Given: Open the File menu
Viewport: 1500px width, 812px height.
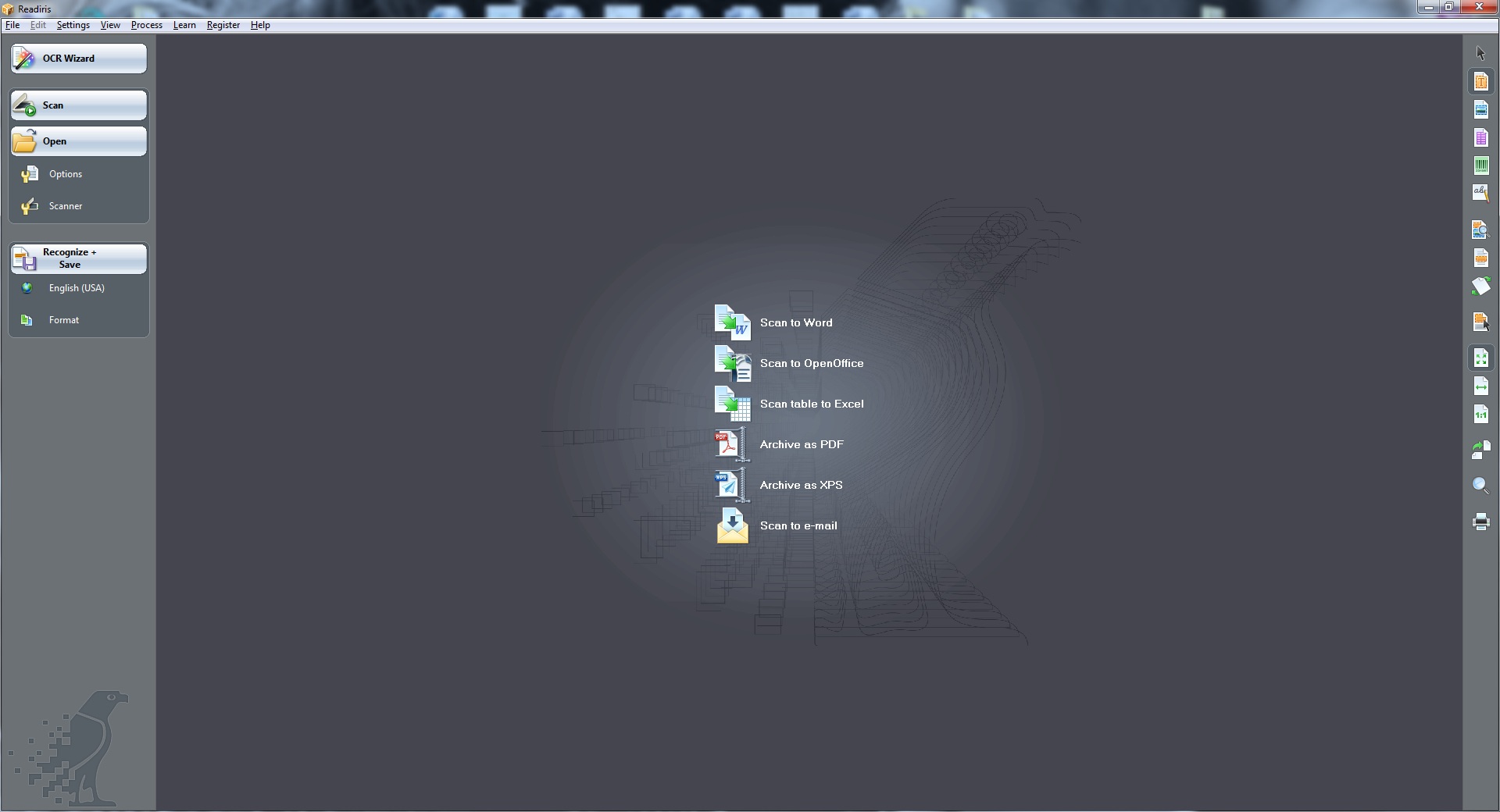Looking at the screenshot, I should pos(12,25).
